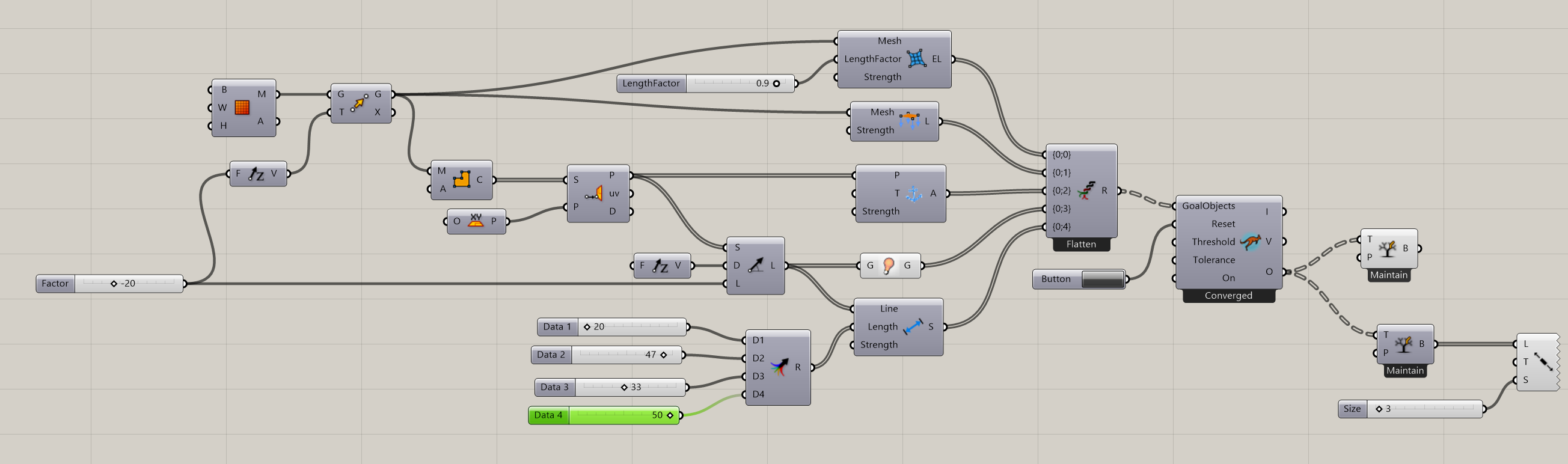
Task: Select the Merge component colored arrows icon
Action: click(779, 367)
